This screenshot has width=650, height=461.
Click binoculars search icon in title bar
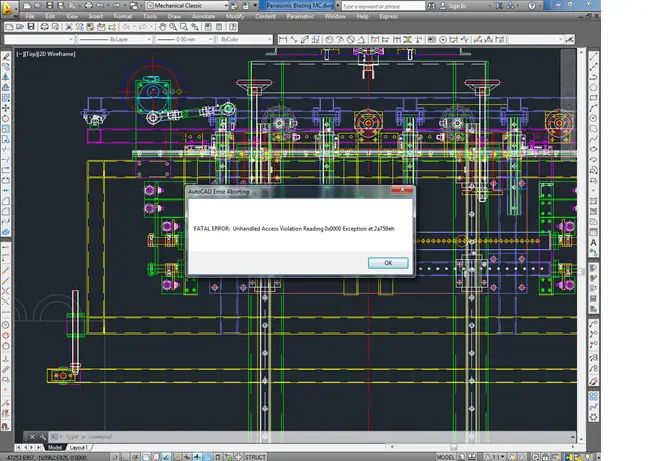pos(431,6)
